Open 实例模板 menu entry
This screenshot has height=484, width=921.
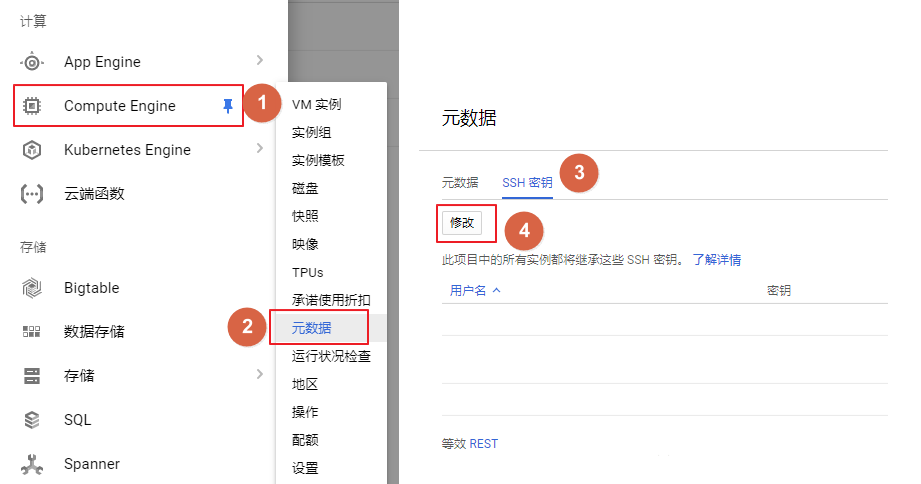point(318,160)
